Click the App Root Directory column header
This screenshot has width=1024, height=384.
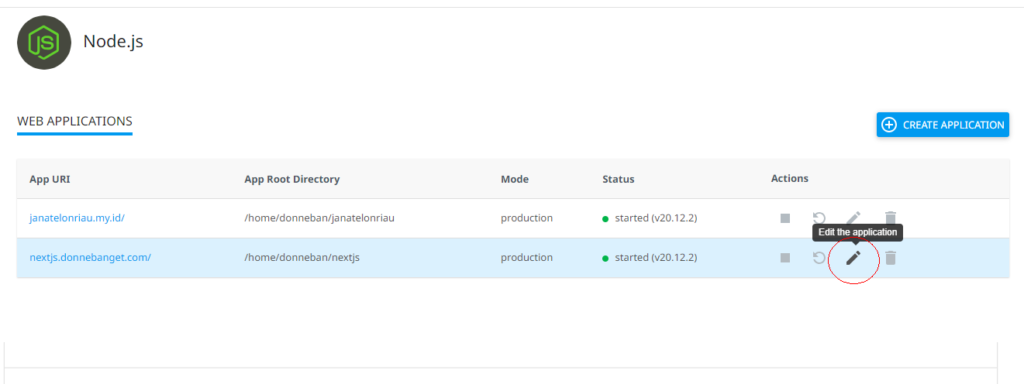pyautogui.click(x=292, y=179)
